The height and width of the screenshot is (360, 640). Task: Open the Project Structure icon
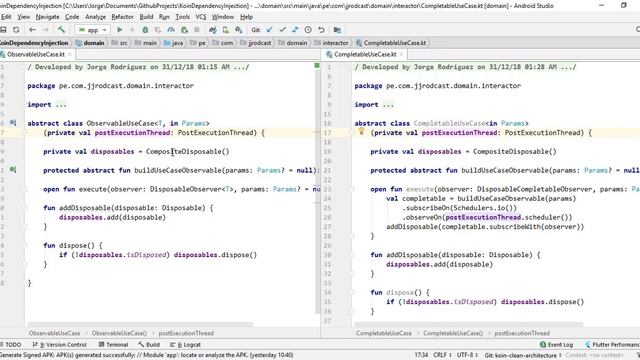click(x=337, y=30)
